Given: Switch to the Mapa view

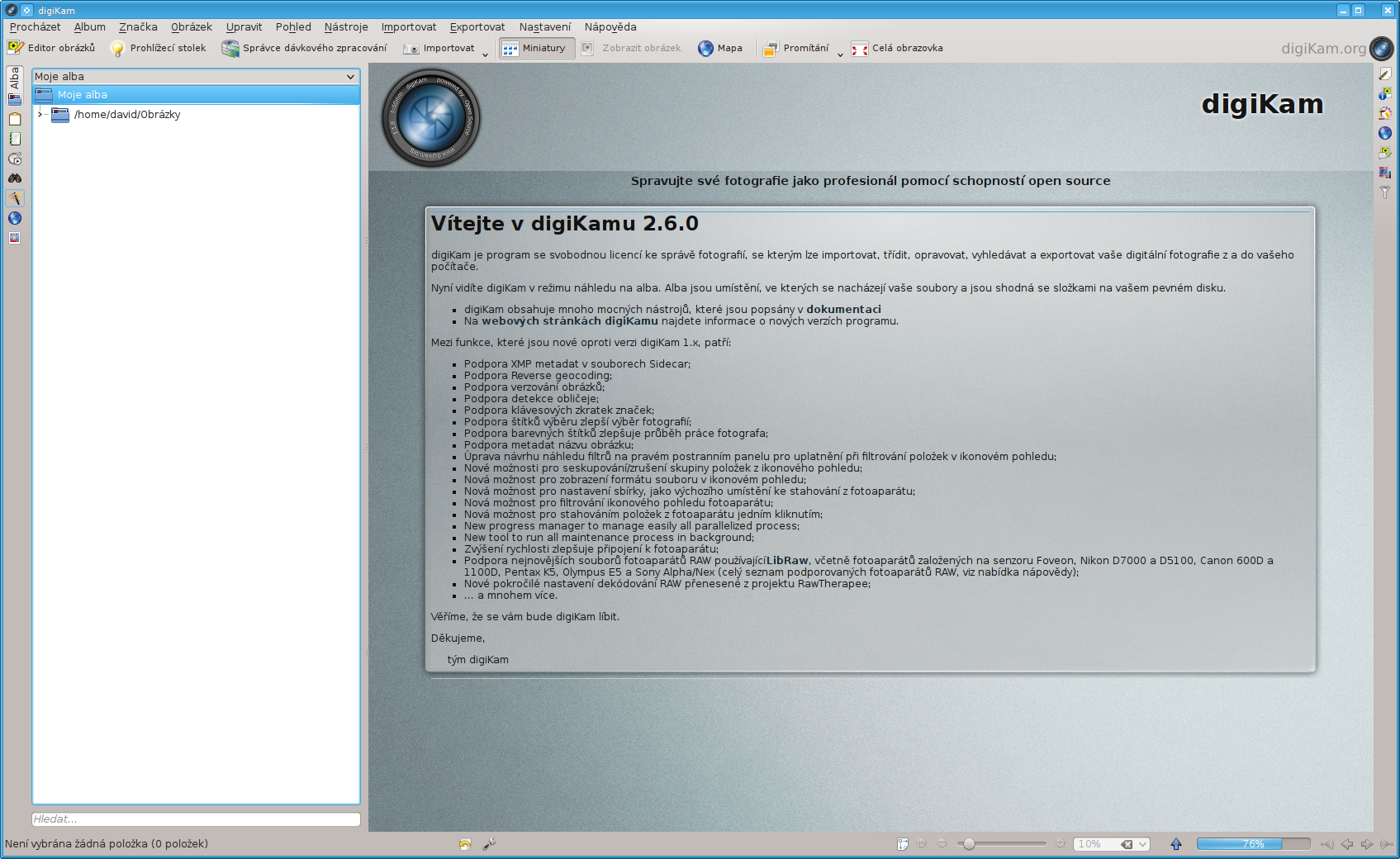Looking at the screenshot, I should point(720,48).
